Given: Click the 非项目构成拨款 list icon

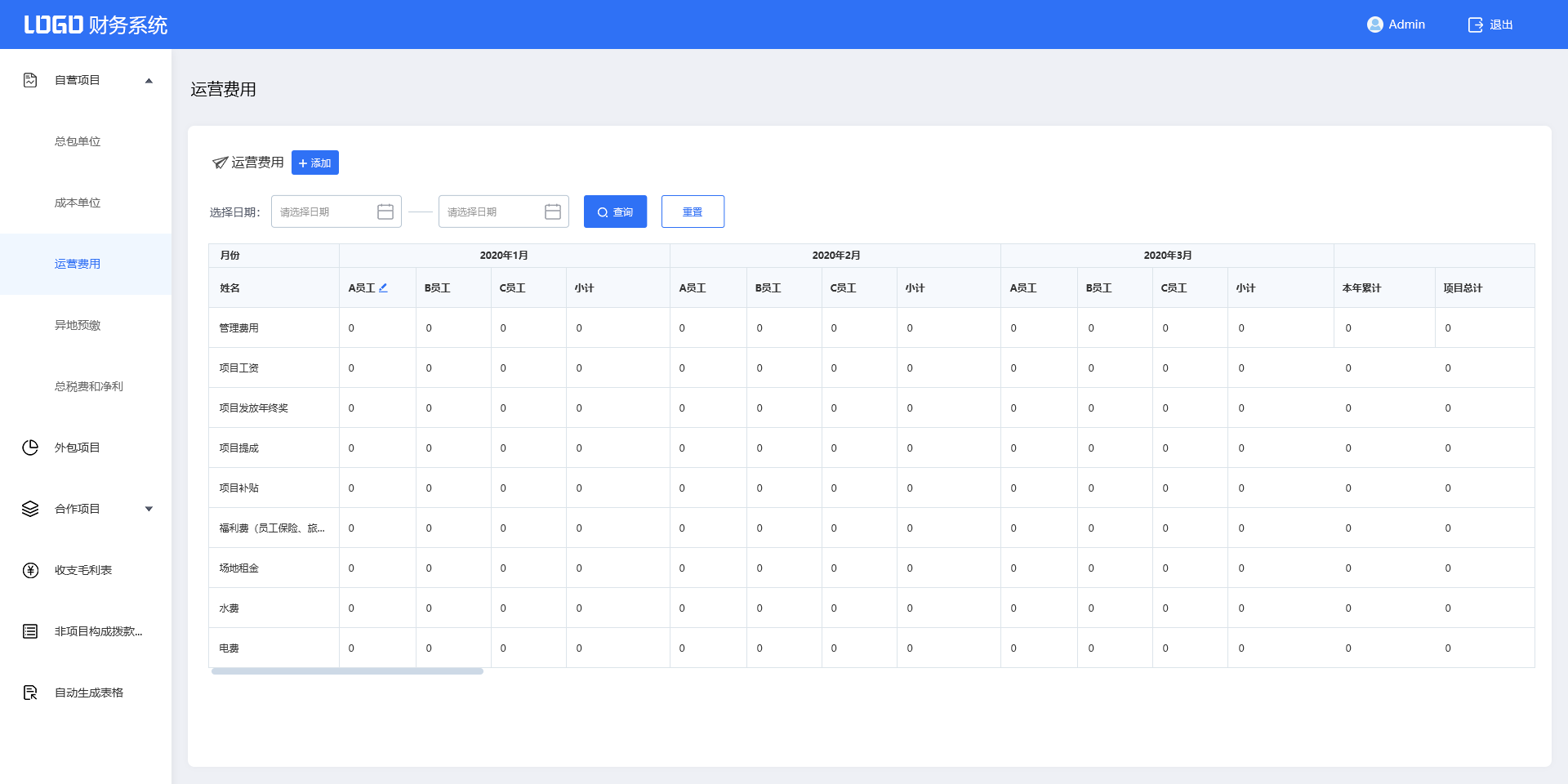Looking at the screenshot, I should (x=30, y=631).
